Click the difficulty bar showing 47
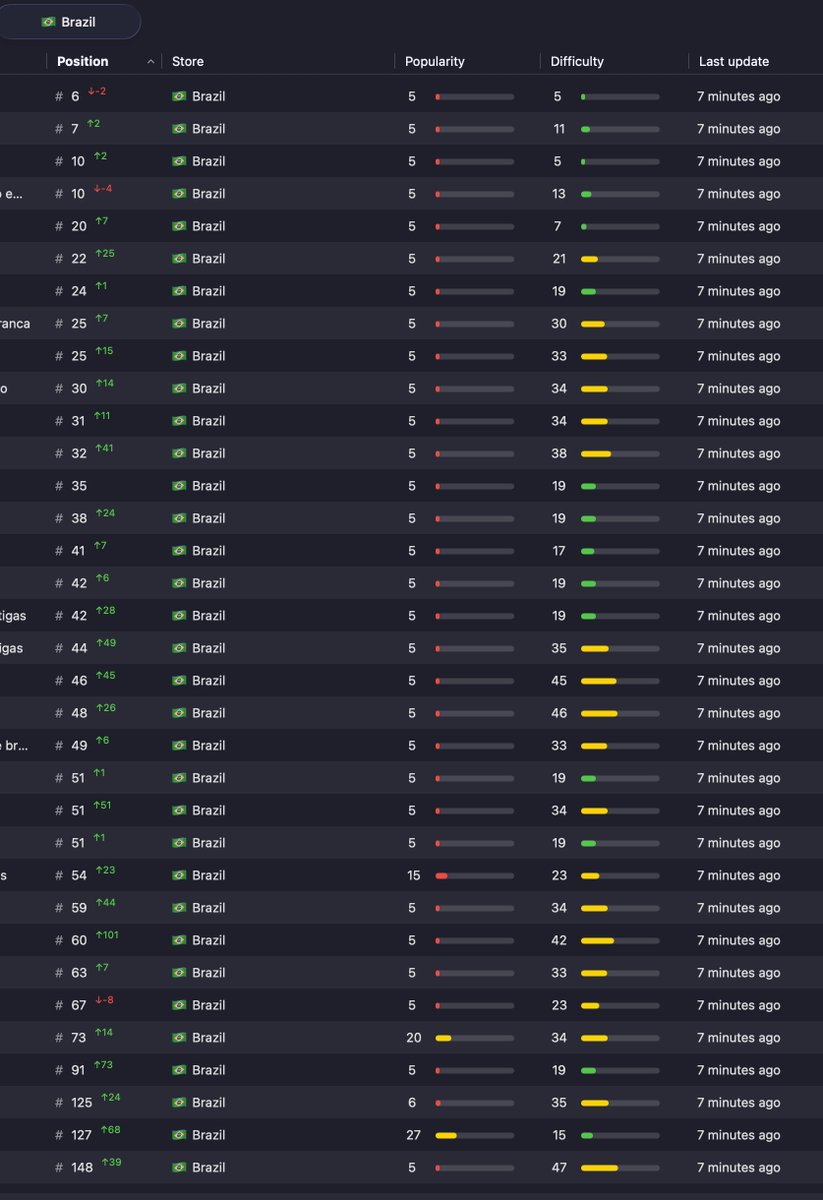Image resolution: width=823 pixels, height=1200 pixels. point(620,1168)
